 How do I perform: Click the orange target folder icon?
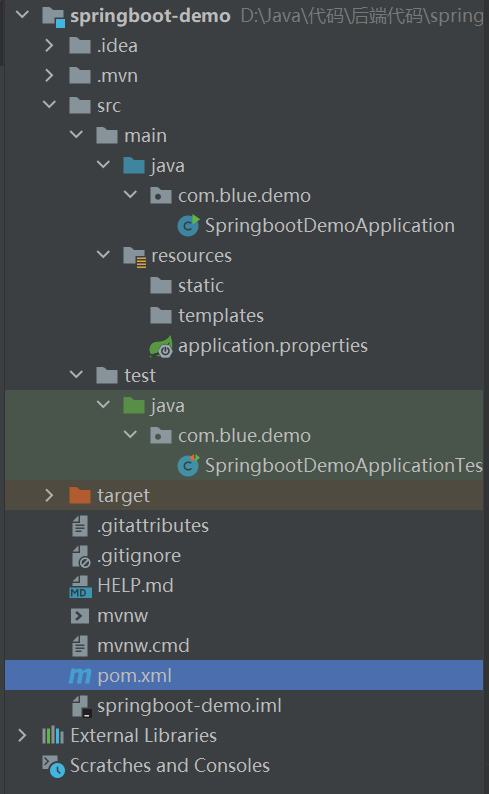pyautogui.click(x=79, y=495)
